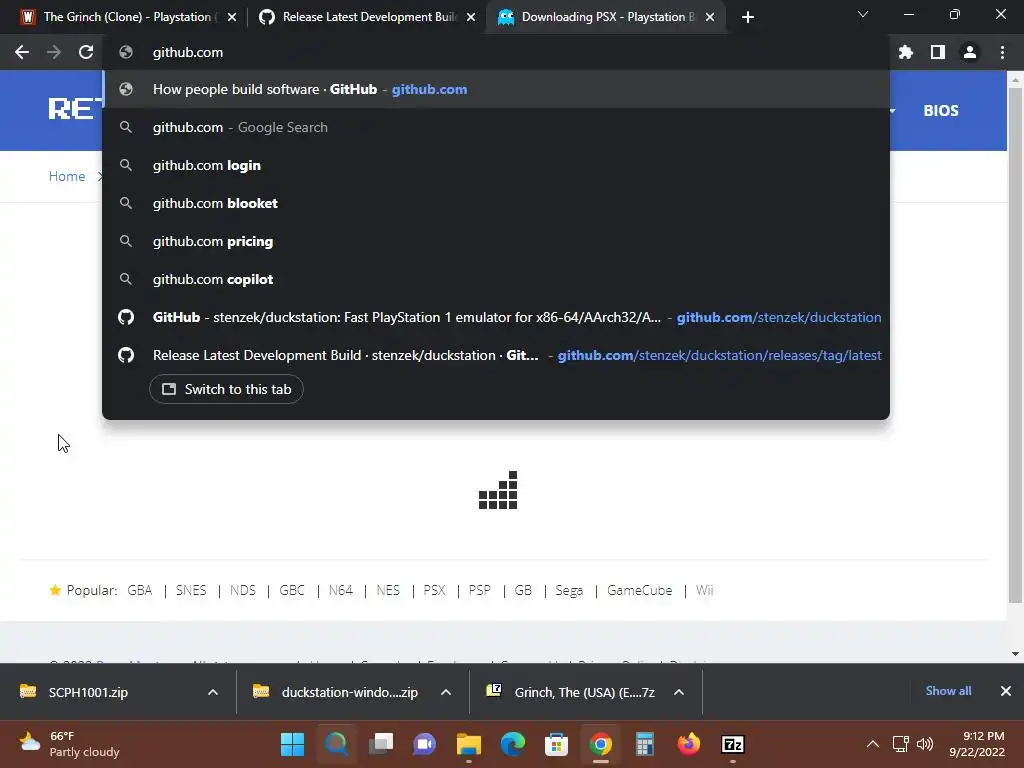This screenshot has width=1024, height=768.
Task: Reload the current page
Action: [86, 52]
